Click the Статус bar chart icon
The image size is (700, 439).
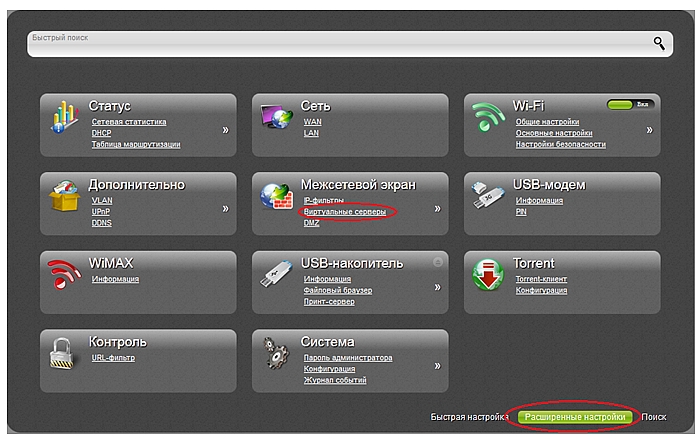[x=64, y=119]
